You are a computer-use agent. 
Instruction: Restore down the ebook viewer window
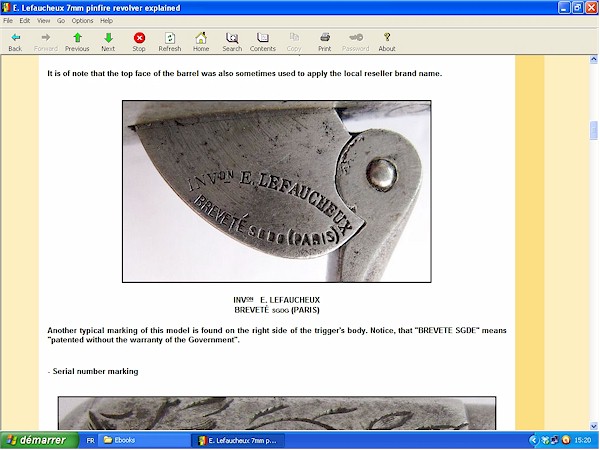578,8
